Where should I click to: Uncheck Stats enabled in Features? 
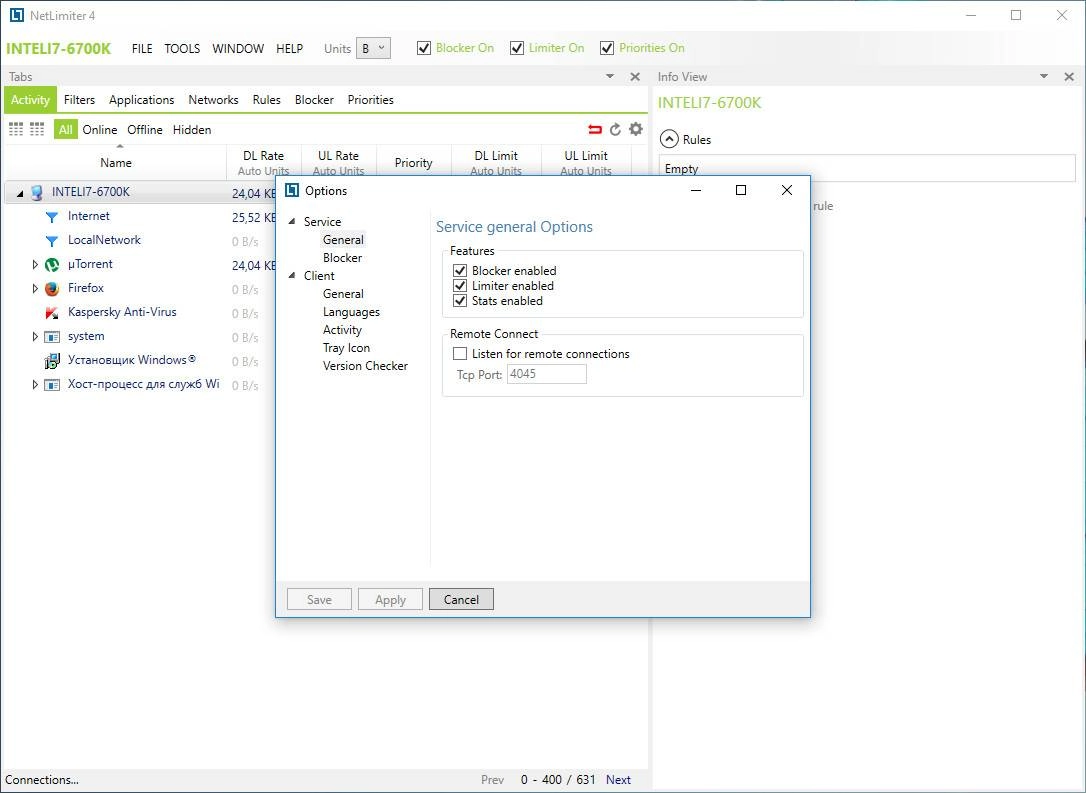(460, 301)
